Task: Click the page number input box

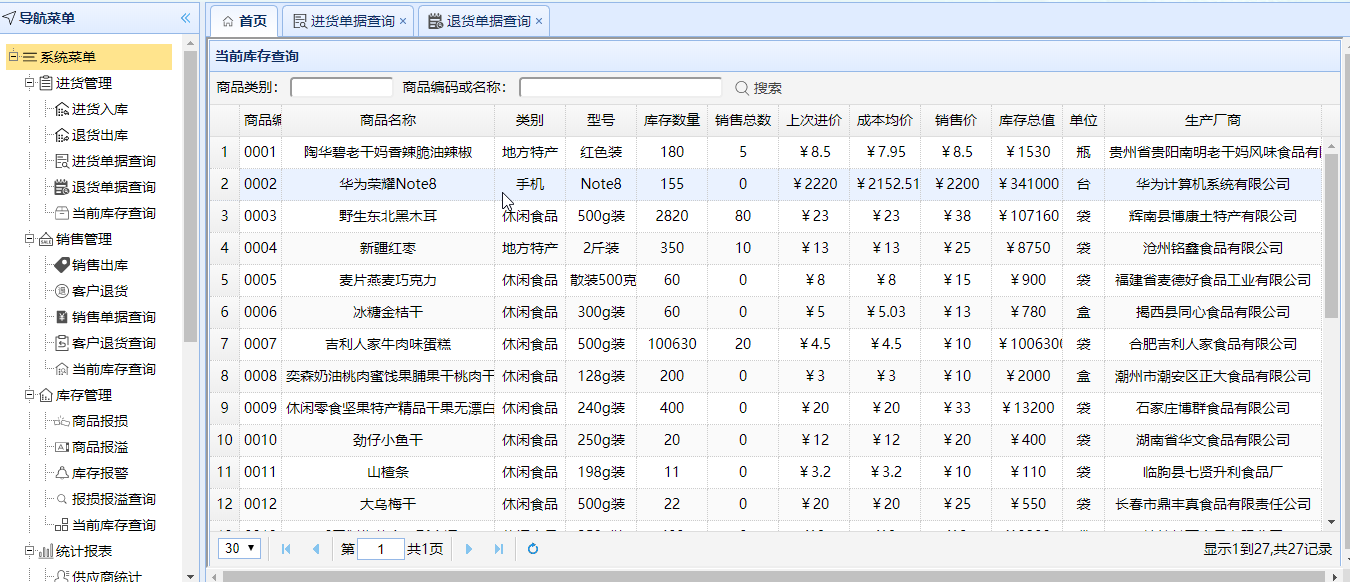Action: [380, 549]
